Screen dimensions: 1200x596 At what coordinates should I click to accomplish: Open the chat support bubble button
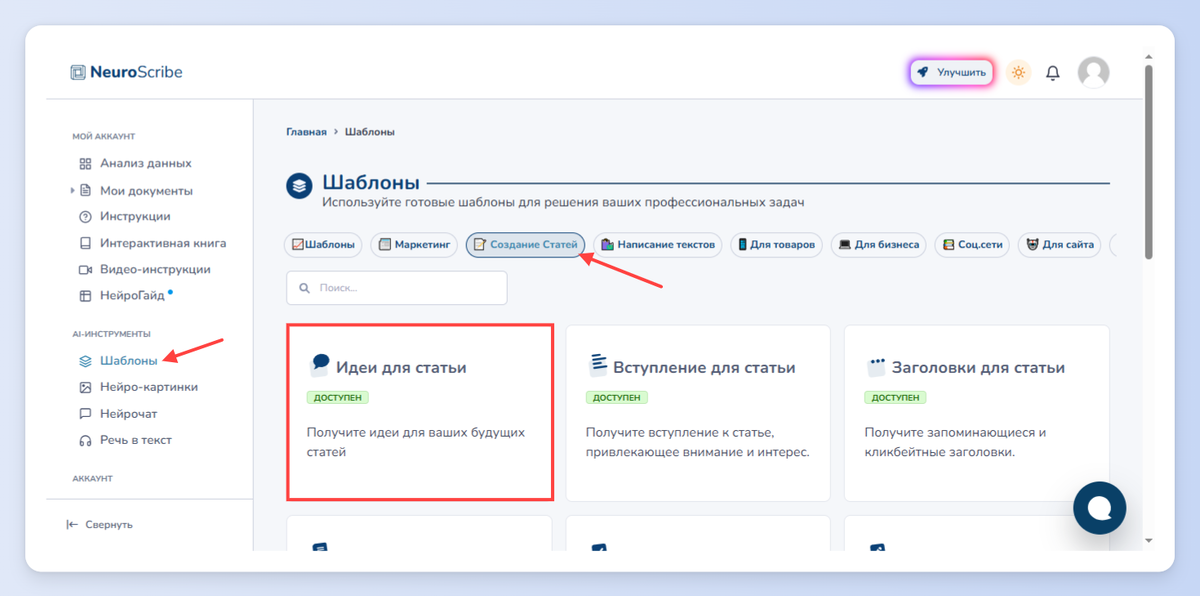pyautogui.click(x=1100, y=508)
